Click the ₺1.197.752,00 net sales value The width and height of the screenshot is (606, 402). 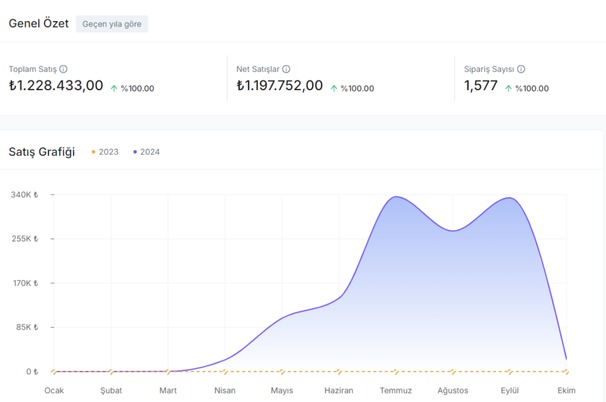(x=279, y=86)
